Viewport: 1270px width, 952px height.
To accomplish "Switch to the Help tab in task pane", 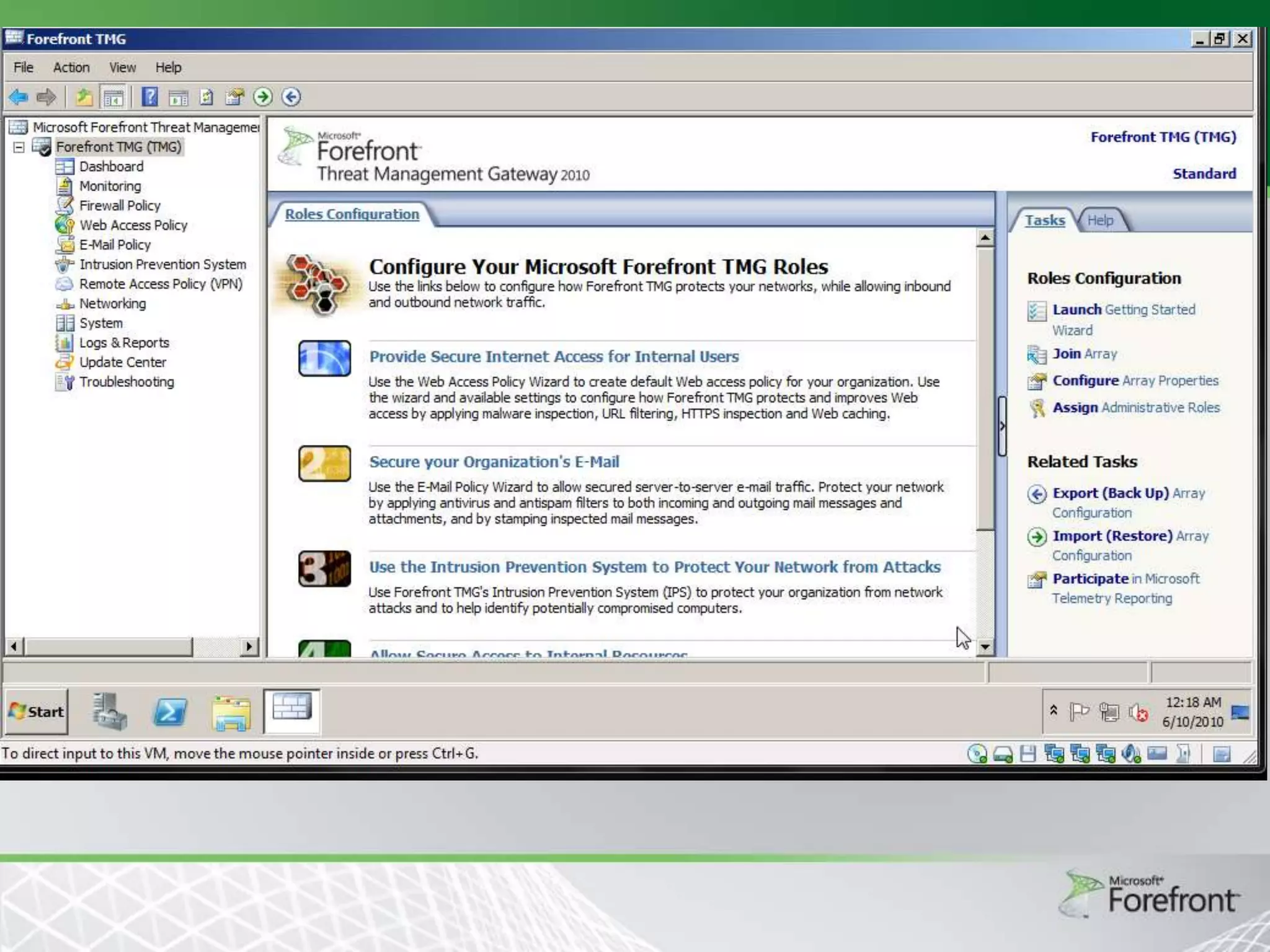I will [1100, 221].
